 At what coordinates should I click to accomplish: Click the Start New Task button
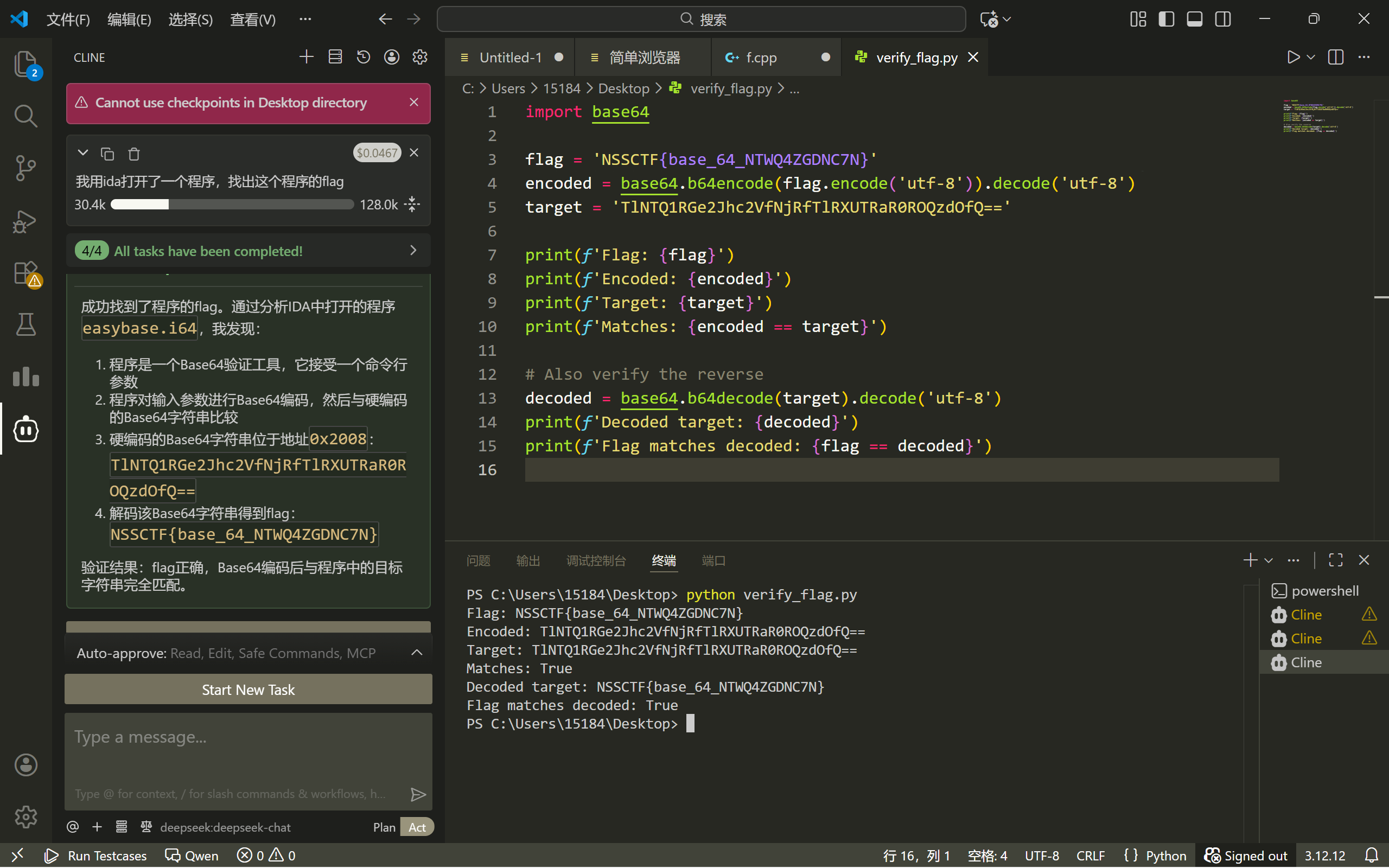click(x=248, y=690)
